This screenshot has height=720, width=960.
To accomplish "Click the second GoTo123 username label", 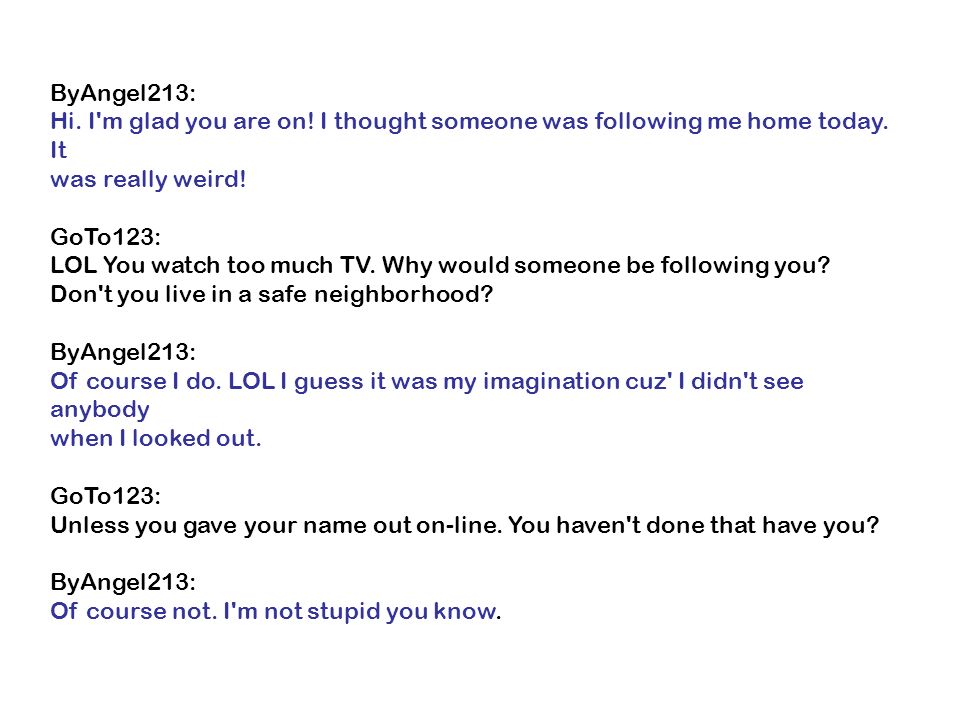I will (105, 496).
